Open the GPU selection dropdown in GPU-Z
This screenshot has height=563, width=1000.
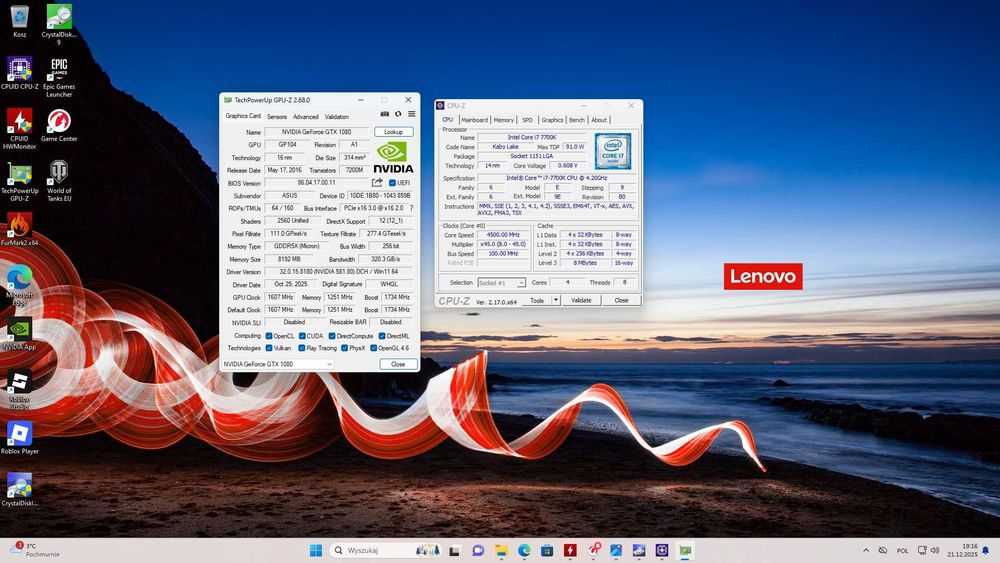[x=277, y=364]
